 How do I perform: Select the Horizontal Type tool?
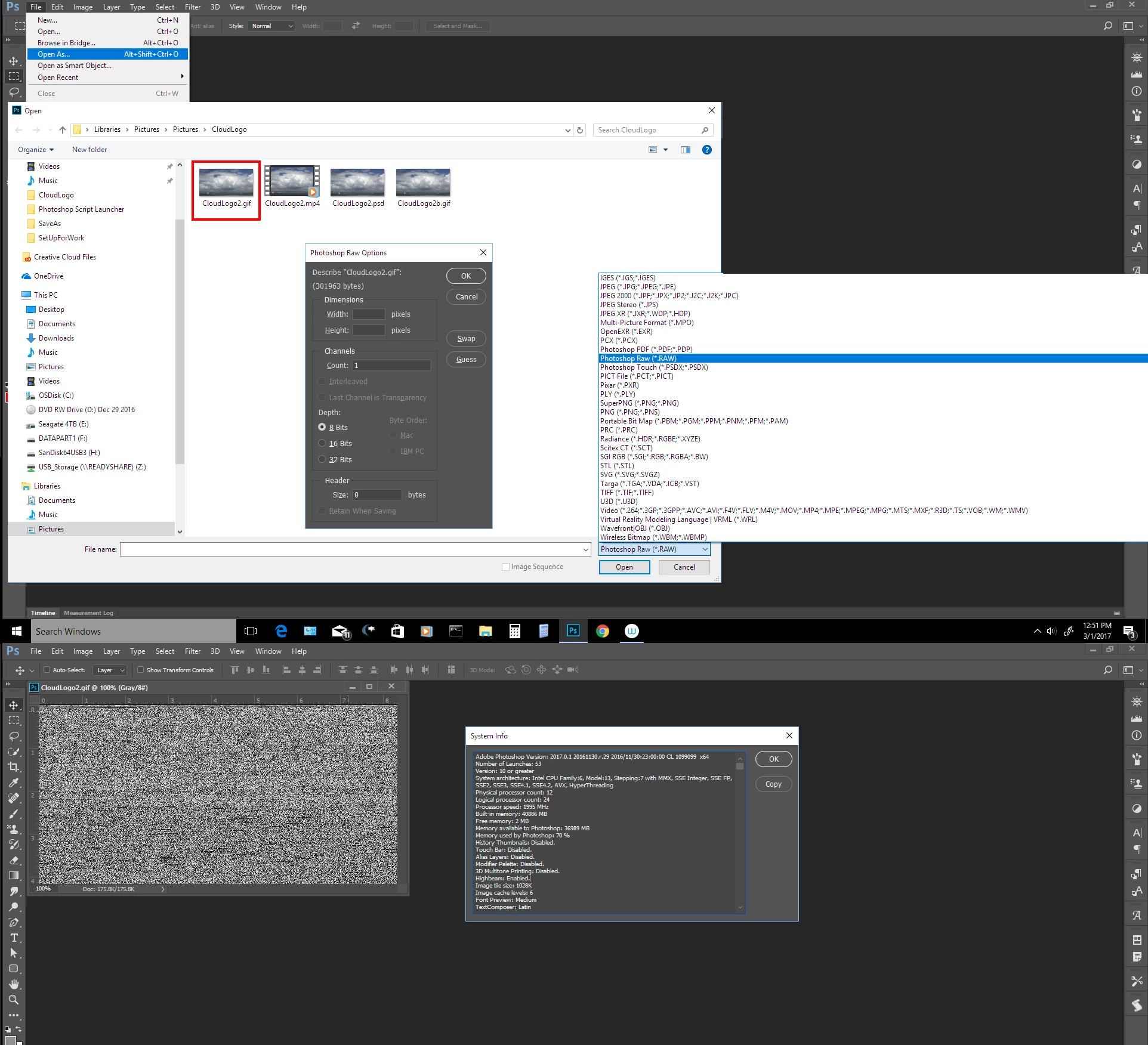14,938
